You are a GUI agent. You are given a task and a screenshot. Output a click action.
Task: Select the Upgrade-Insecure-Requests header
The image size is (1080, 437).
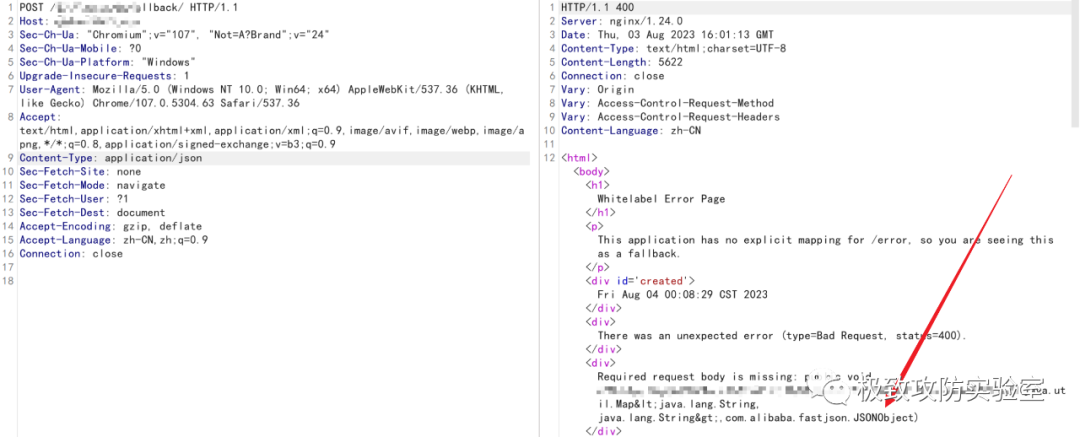[104, 76]
